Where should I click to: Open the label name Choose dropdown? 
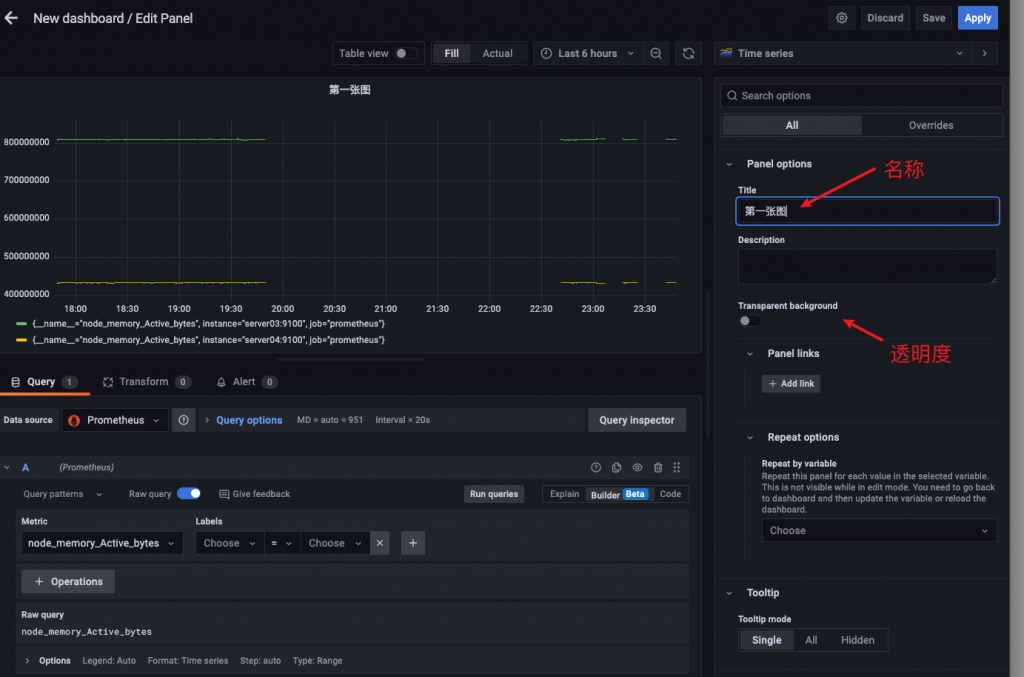pos(229,543)
